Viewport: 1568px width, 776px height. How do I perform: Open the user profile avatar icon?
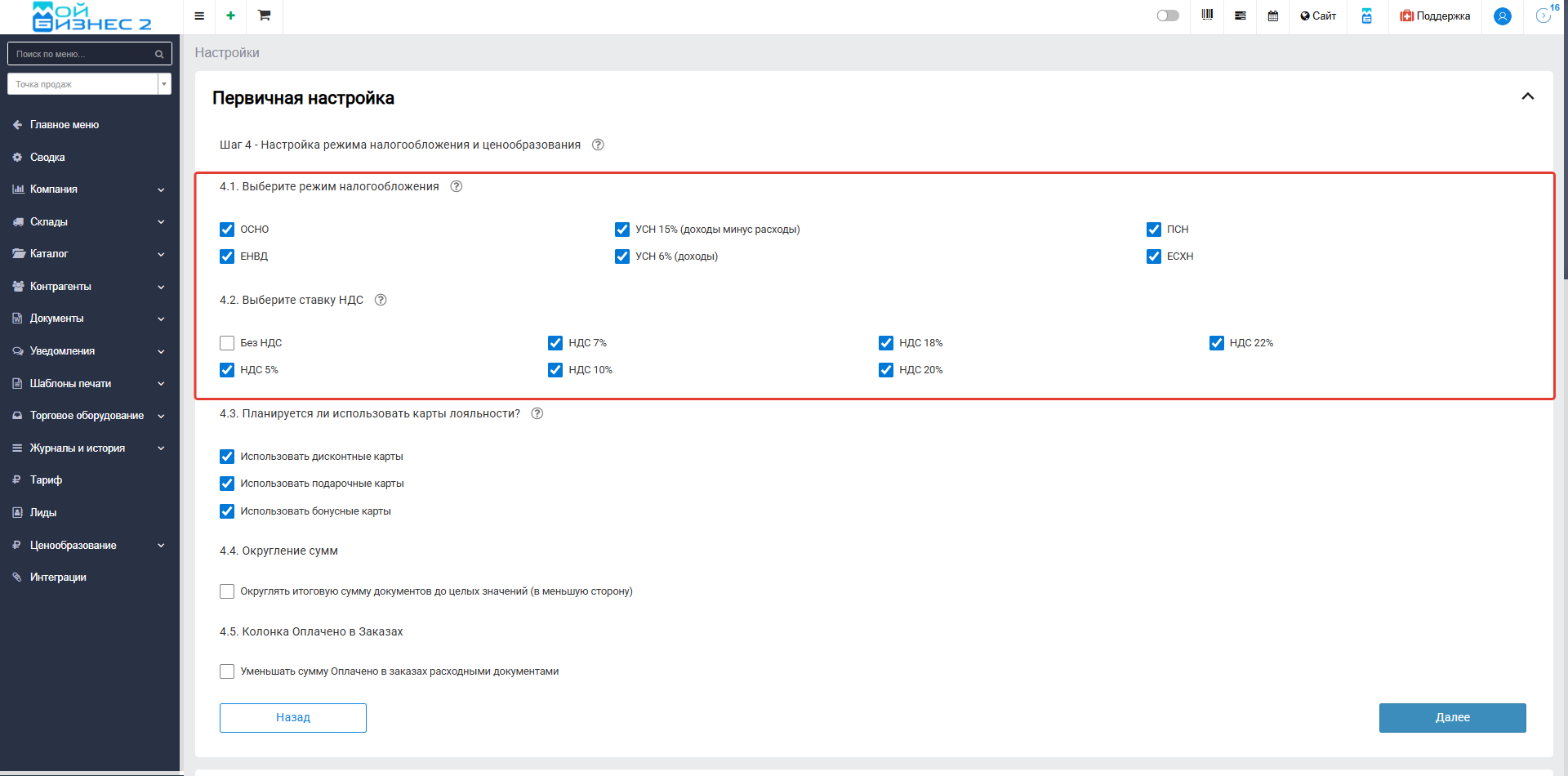point(1502,16)
